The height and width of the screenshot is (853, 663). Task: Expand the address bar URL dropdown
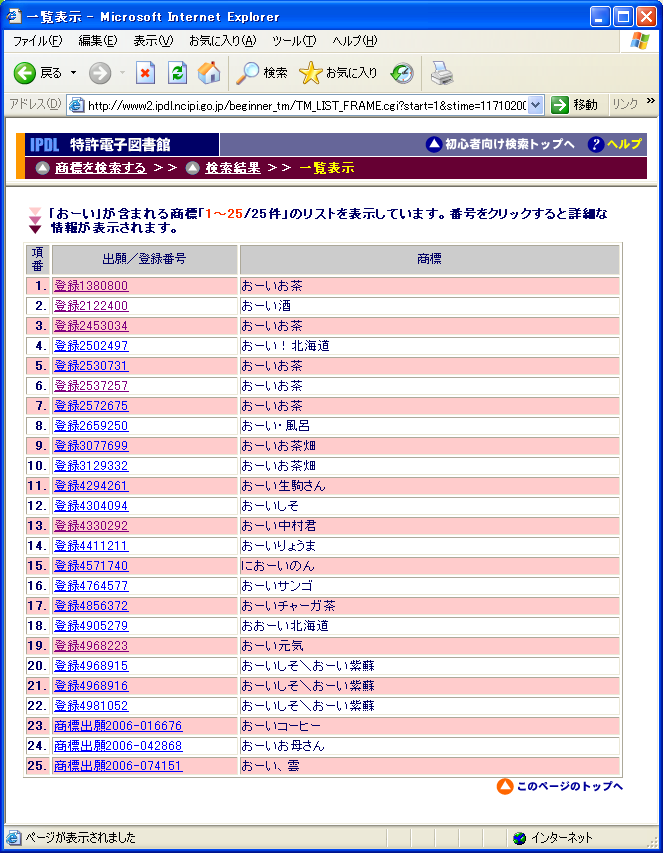click(x=535, y=105)
